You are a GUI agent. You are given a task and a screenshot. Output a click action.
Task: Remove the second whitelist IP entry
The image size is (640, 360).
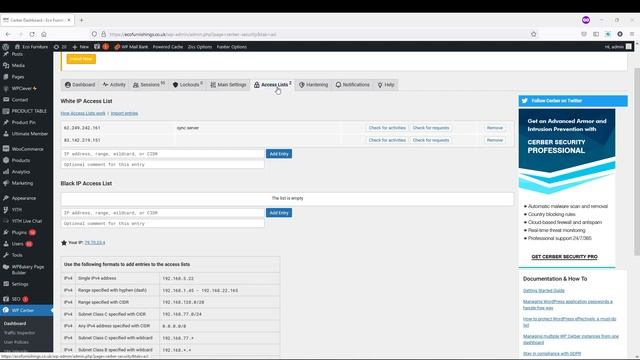[x=495, y=140]
